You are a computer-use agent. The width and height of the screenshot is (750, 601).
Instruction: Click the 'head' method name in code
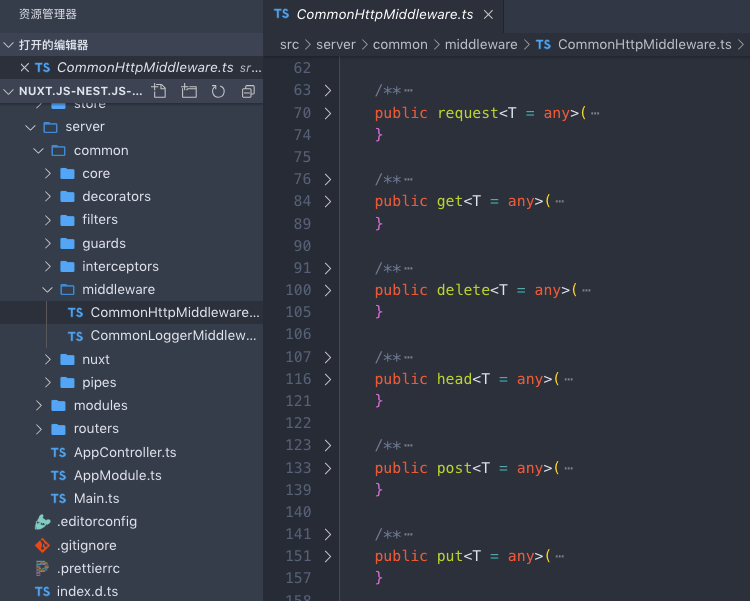click(x=454, y=379)
